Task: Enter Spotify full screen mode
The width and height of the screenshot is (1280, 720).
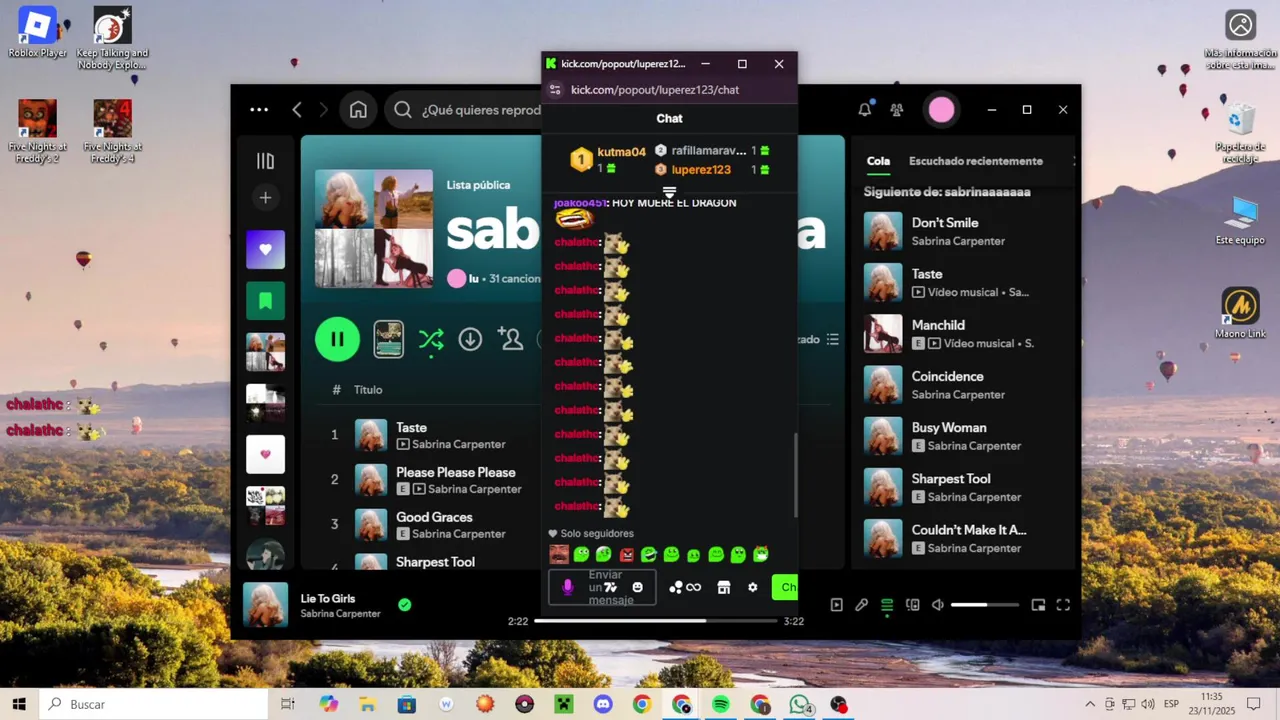Action: point(1063,605)
